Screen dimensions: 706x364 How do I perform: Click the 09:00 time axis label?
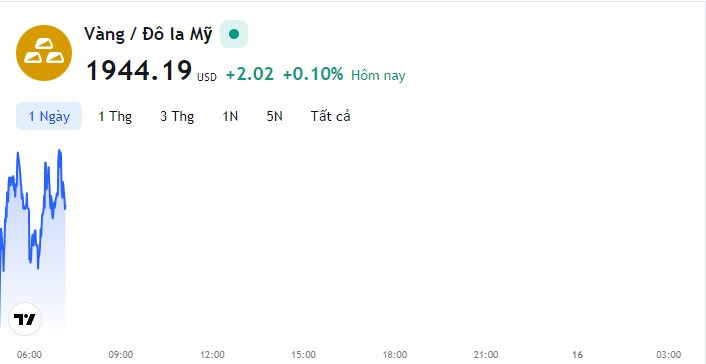coord(121,355)
